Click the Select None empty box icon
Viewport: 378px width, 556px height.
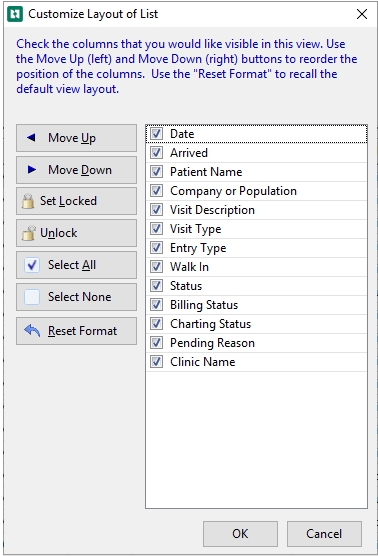(x=32, y=297)
